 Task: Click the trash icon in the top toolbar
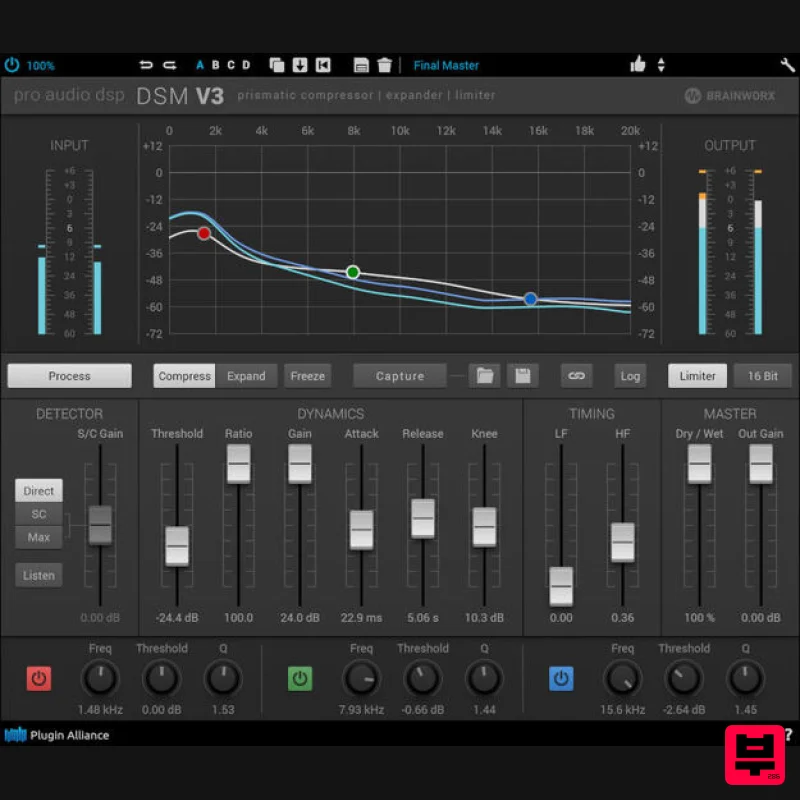(385, 64)
